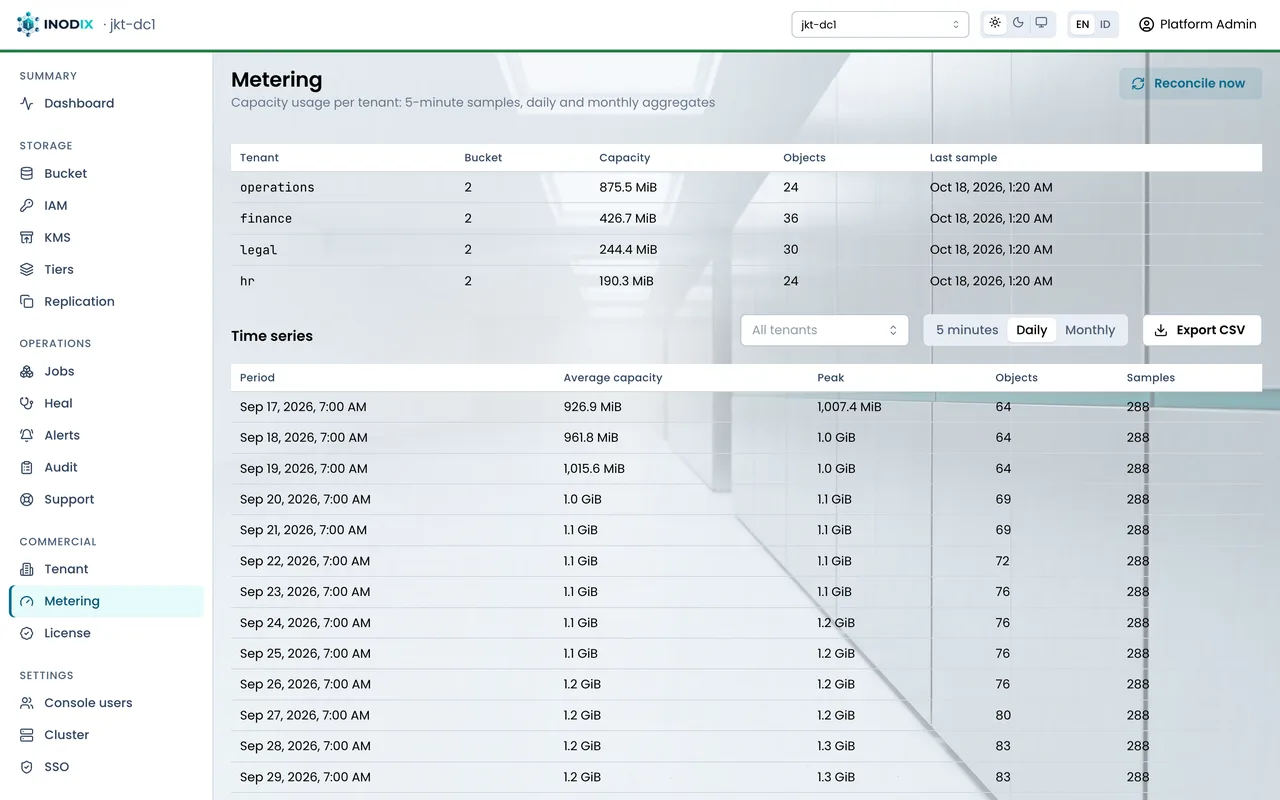The image size is (1280, 800).
Task: Set language to ID
Action: (1105, 24)
